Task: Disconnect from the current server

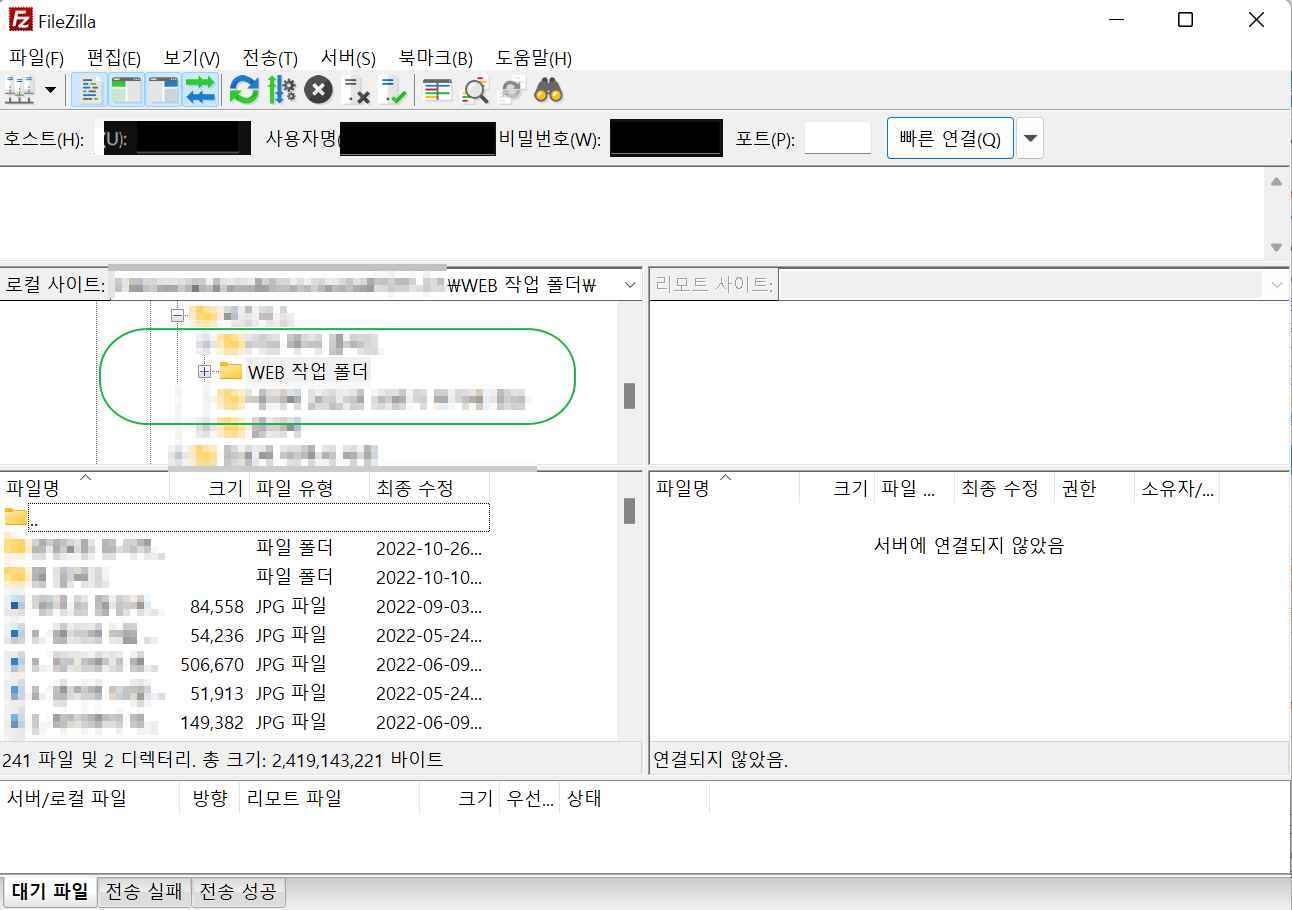Action: (356, 90)
